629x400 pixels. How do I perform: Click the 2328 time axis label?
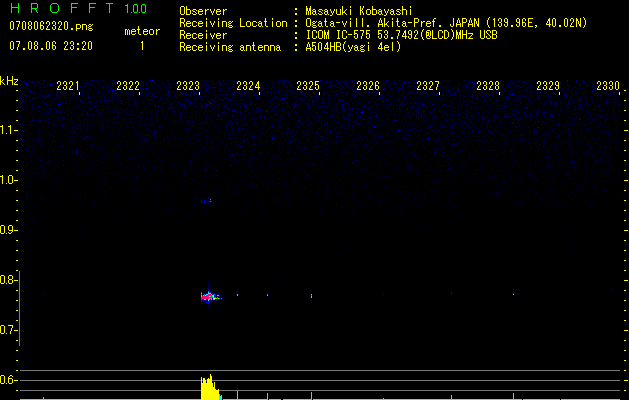tap(488, 86)
